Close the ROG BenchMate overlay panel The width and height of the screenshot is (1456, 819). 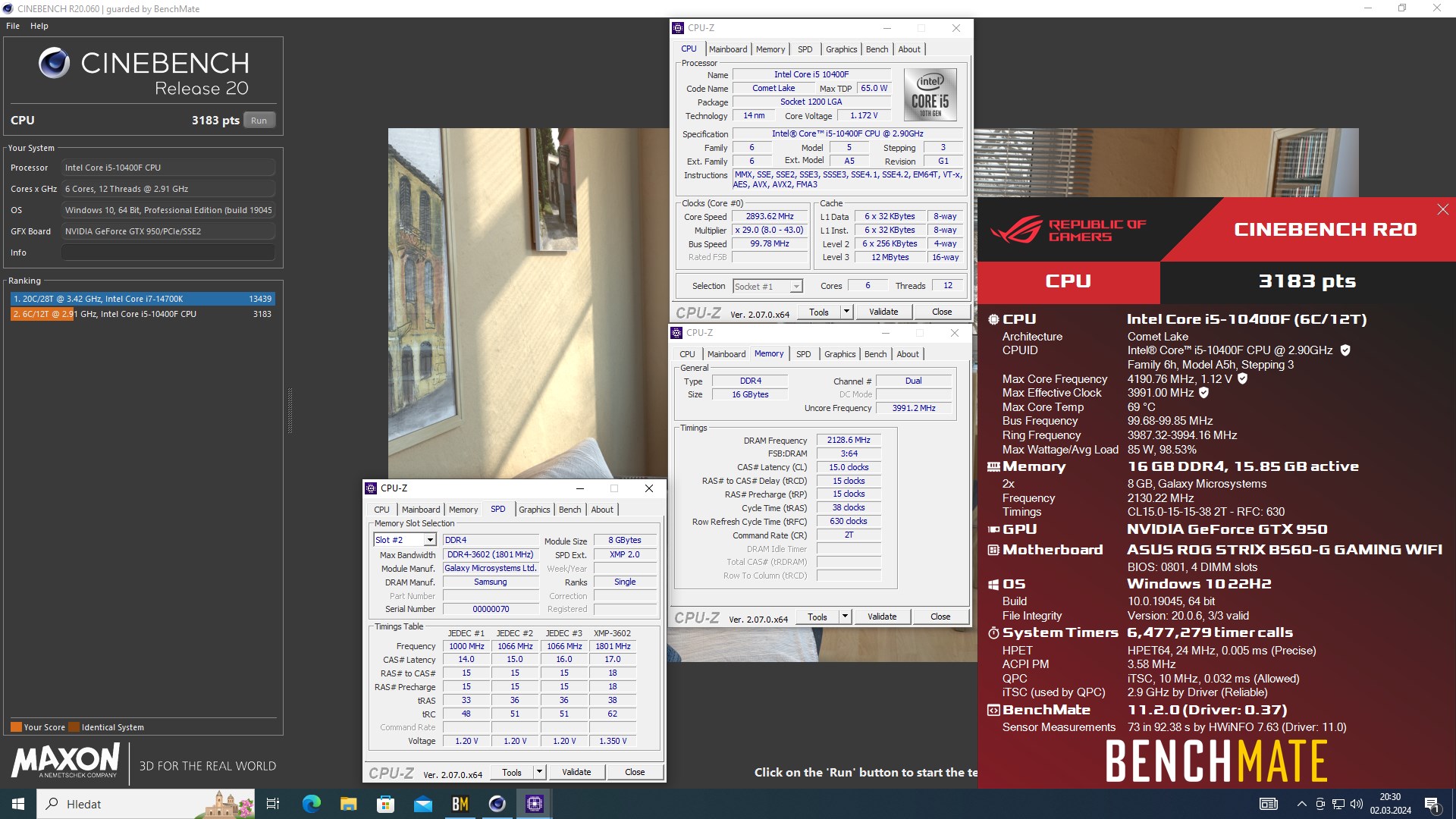[x=1442, y=209]
